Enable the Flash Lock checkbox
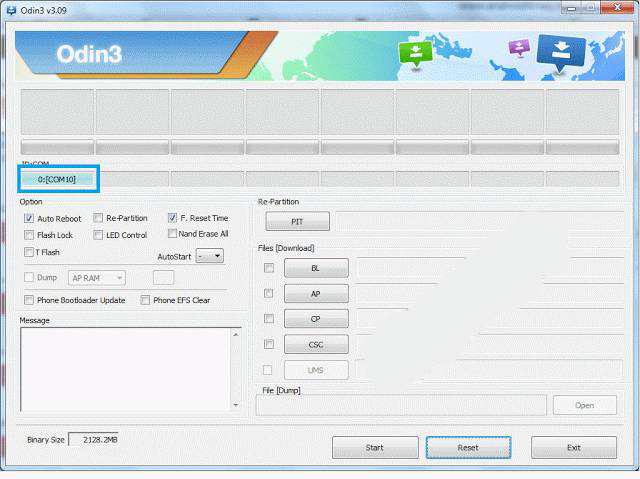 pos(29,235)
